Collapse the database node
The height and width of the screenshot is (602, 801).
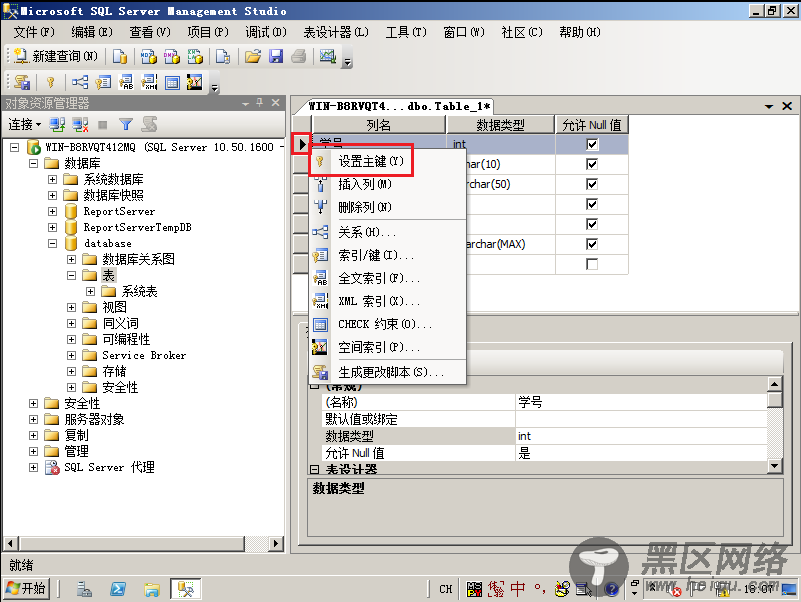(x=52, y=243)
